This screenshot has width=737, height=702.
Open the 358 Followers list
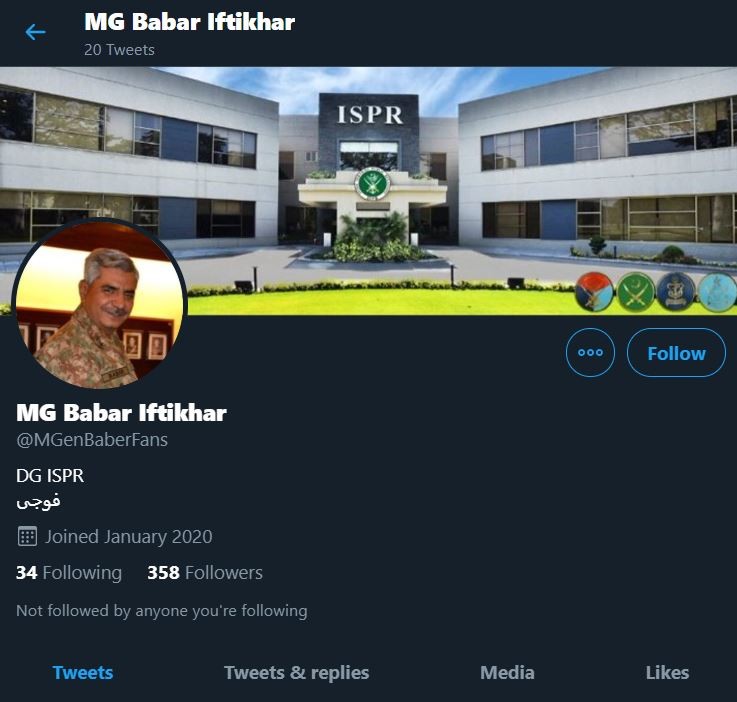click(205, 572)
